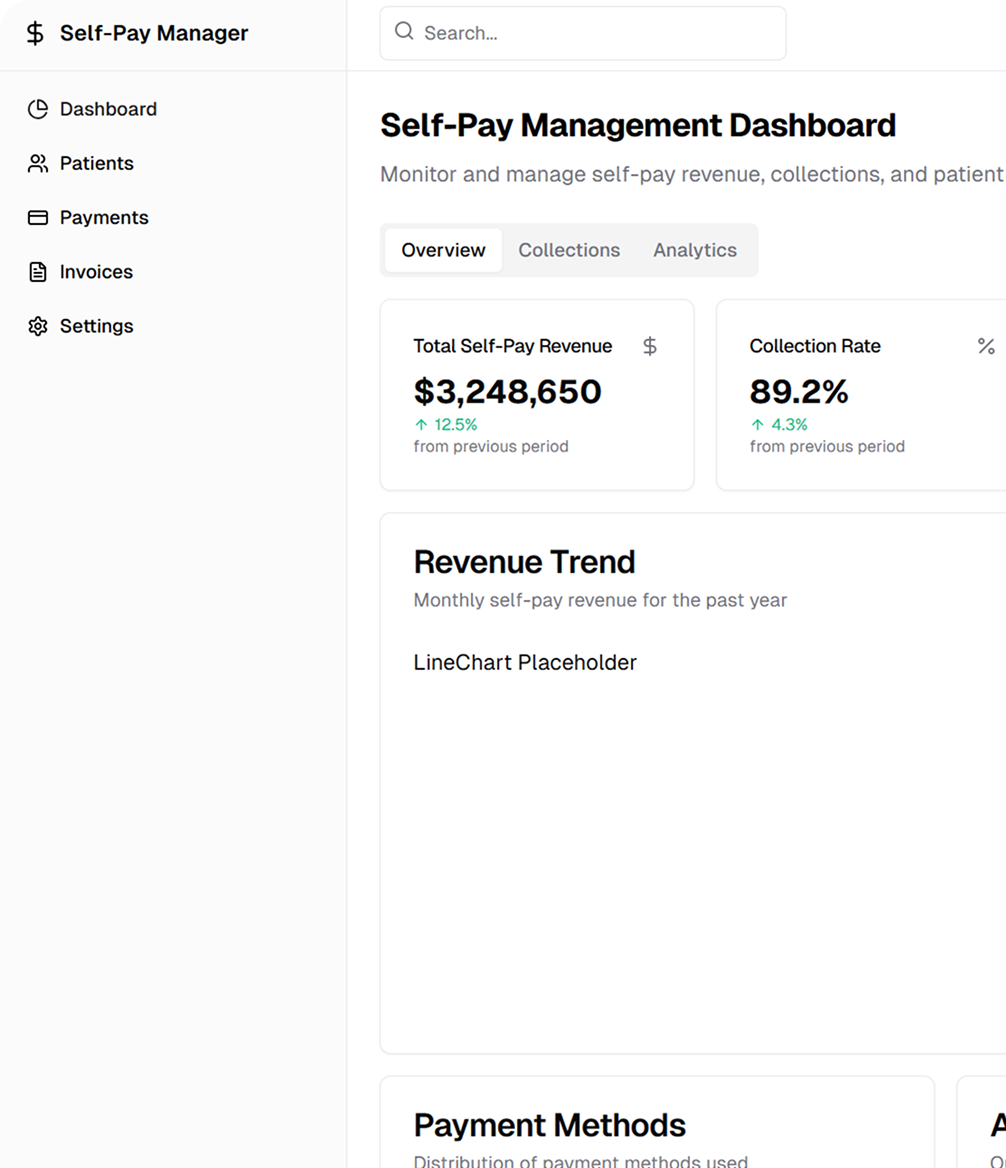The height and width of the screenshot is (1168, 1006).
Task: Switch to the Overview tab
Action: [443, 250]
